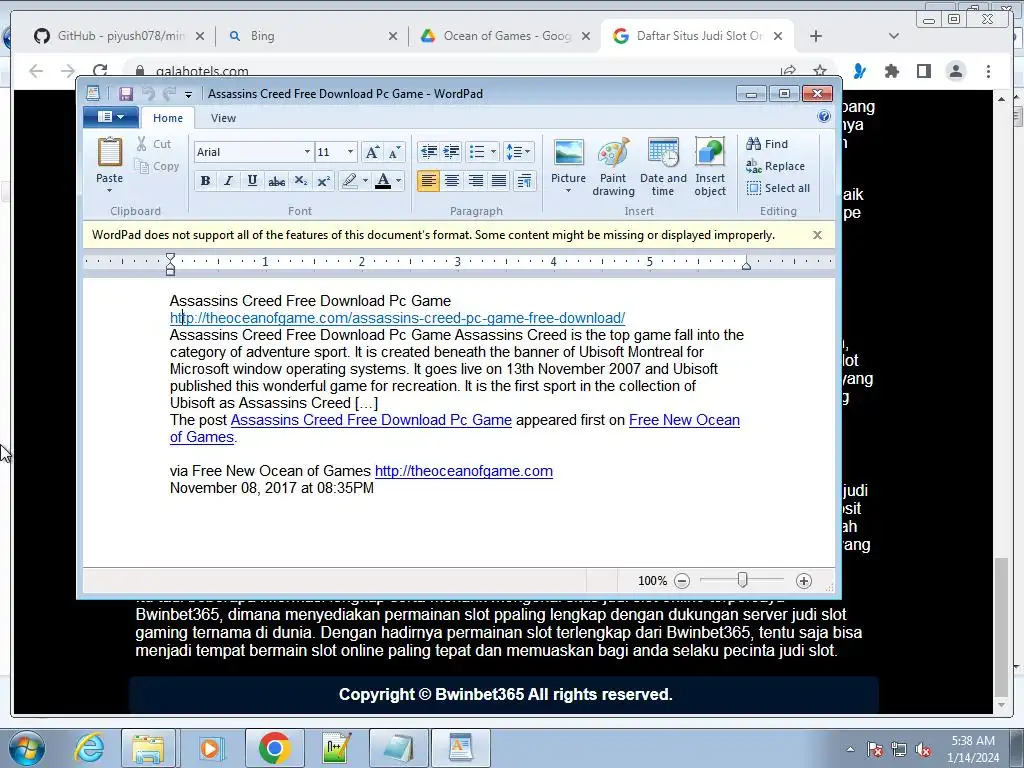Click the Save icon in quick access toolbar

pos(126,93)
